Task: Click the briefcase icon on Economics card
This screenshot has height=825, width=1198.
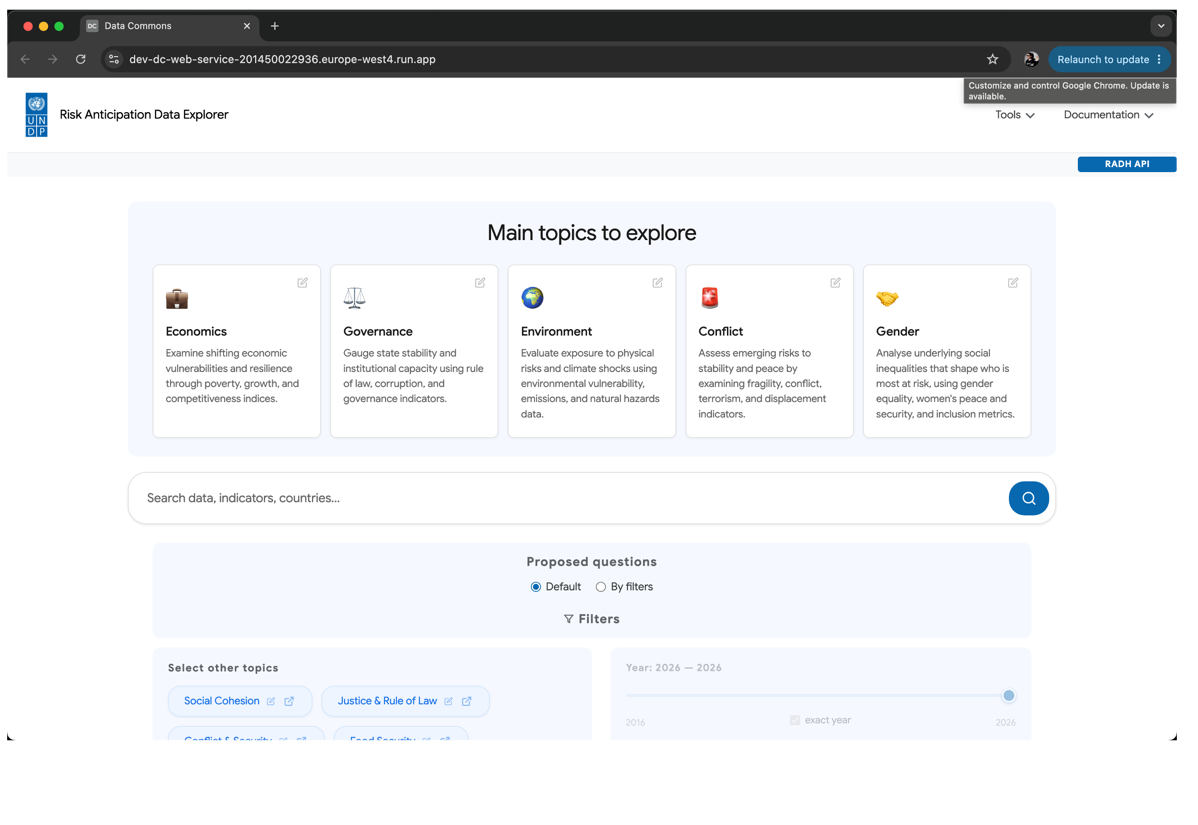Action: coord(176,299)
